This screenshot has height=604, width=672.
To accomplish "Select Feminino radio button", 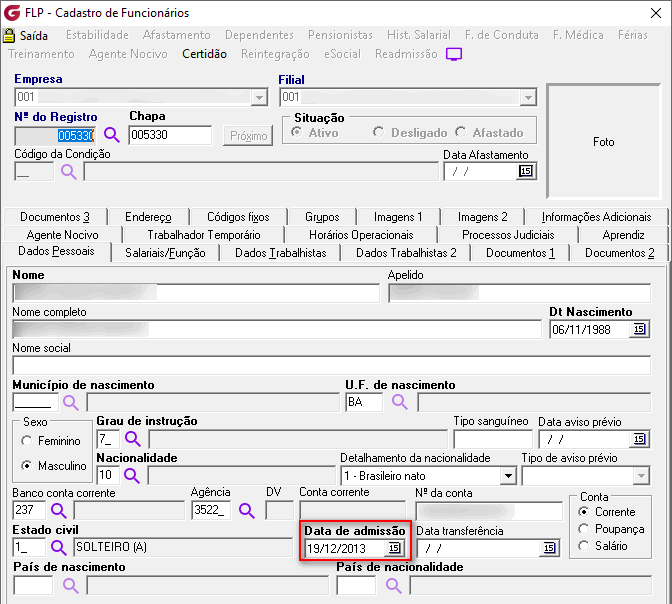I will point(28,441).
